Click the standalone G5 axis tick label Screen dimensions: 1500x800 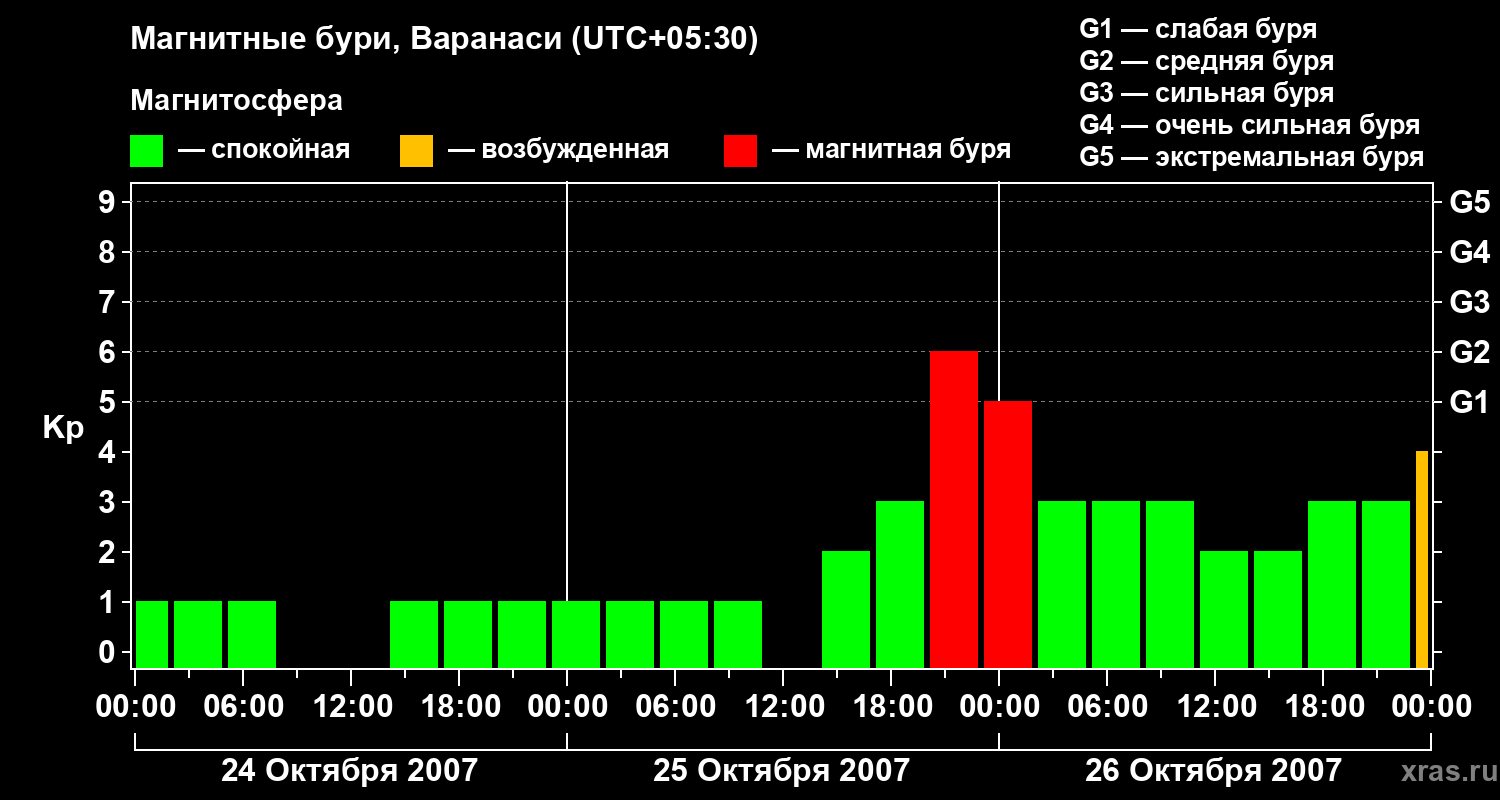tap(1469, 202)
